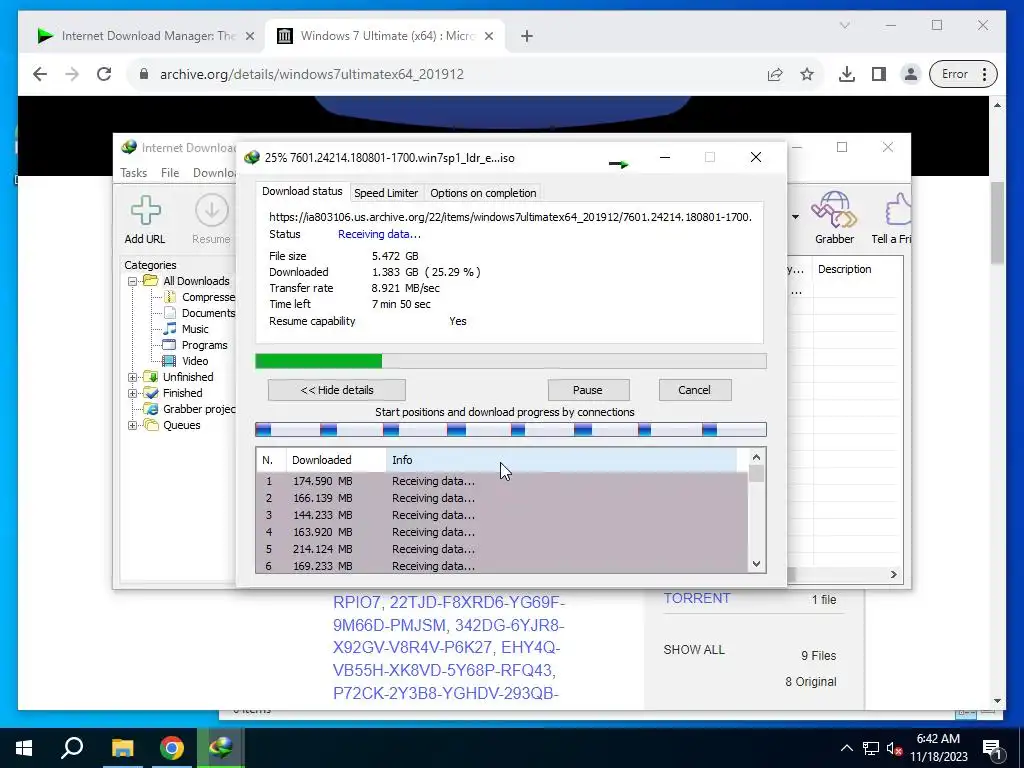1024x768 pixels.
Task: Click the N. column header
Action: [271, 460]
